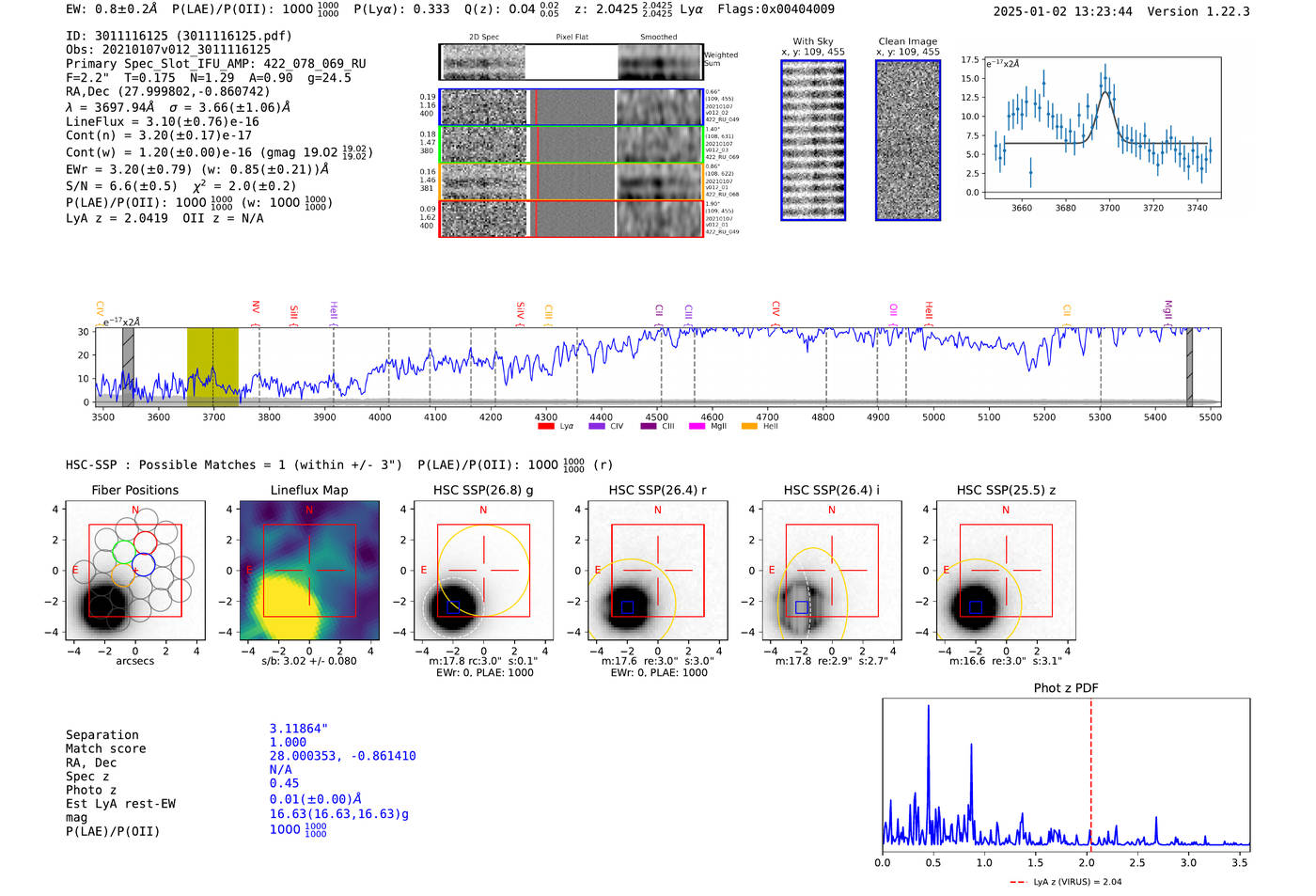The width and height of the screenshot is (1316, 896).
Task: Open the Lineflux Map panel
Action: 309,571
